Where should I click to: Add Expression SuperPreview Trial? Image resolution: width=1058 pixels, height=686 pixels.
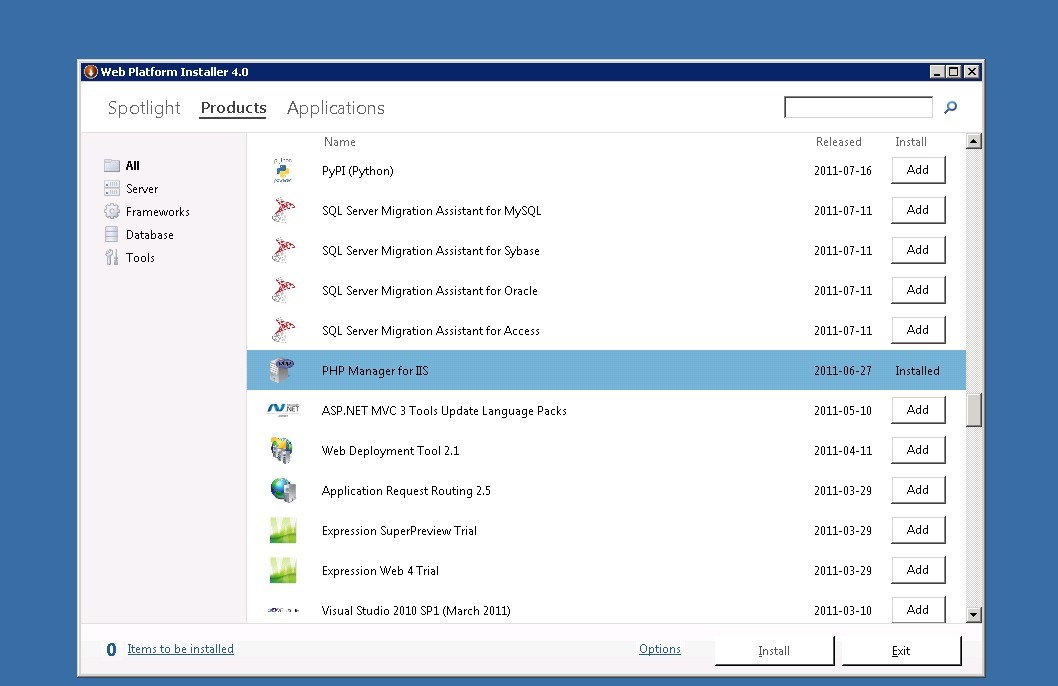pos(918,530)
